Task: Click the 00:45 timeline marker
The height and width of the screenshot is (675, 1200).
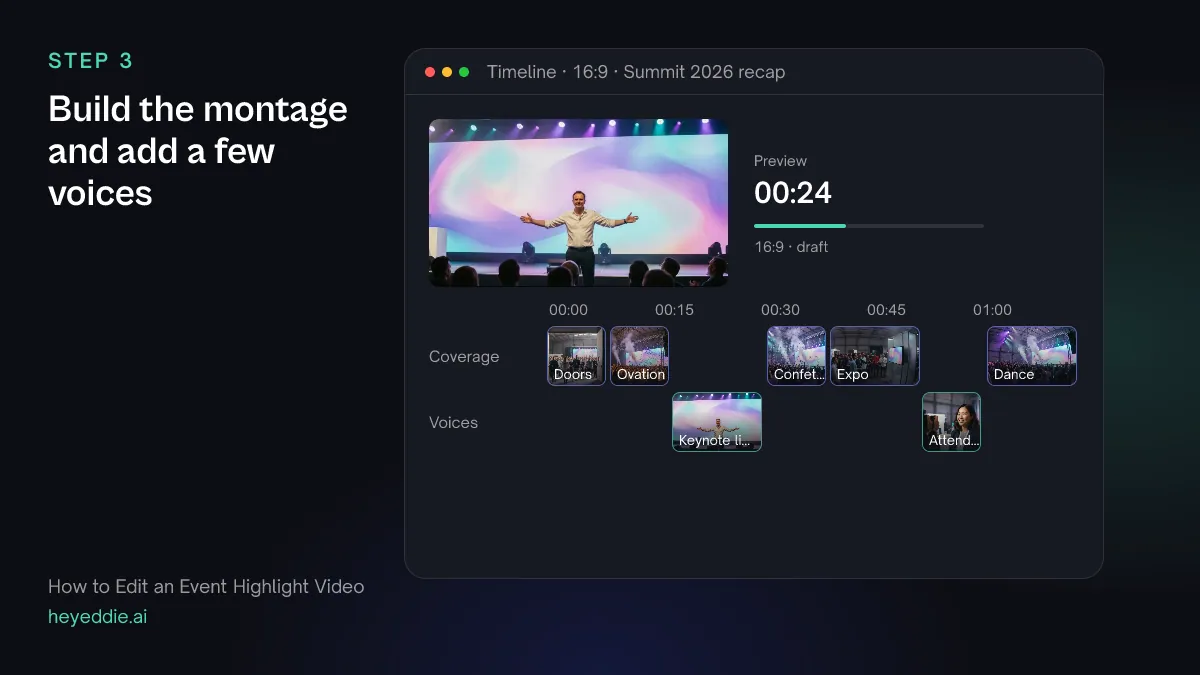Action: [x=887, y=310]
